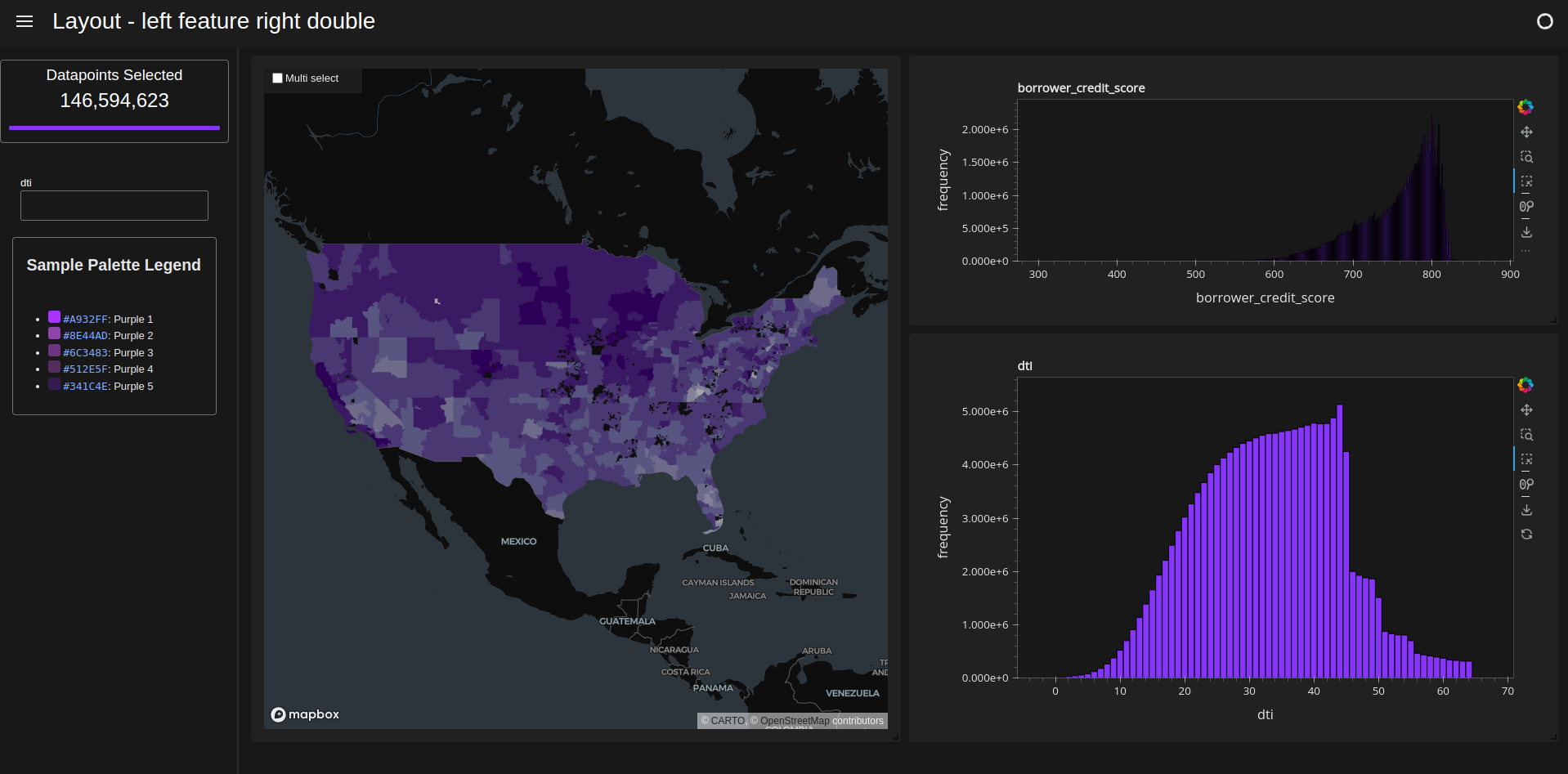This screenshot has width=1568, height=774.
Task: Click the #6C3483 Purple 3 swatch
Action: 54,351
